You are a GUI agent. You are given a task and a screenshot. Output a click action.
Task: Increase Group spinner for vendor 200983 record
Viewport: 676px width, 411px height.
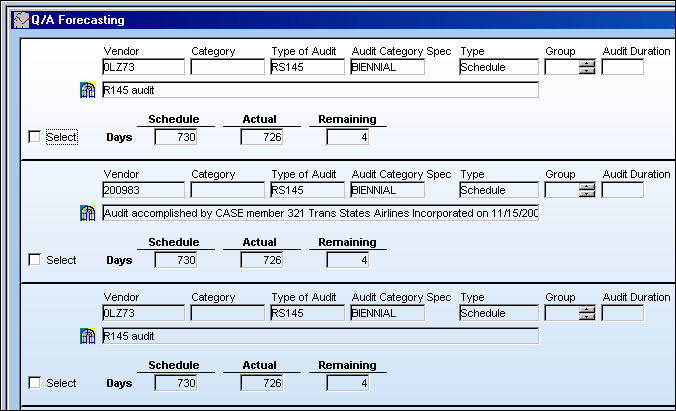coord(587,187)
